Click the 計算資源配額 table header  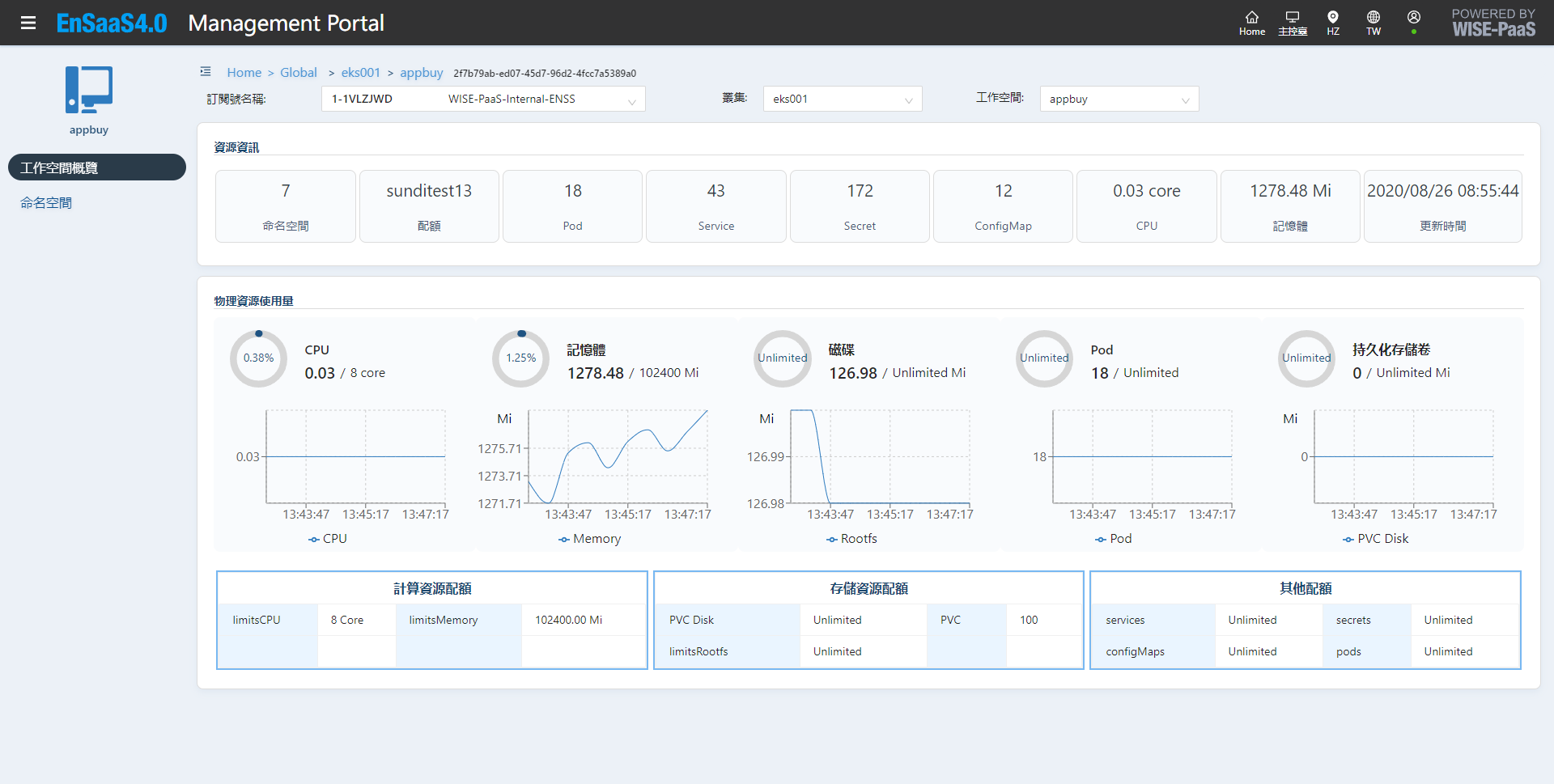click(x=432, y=588)
